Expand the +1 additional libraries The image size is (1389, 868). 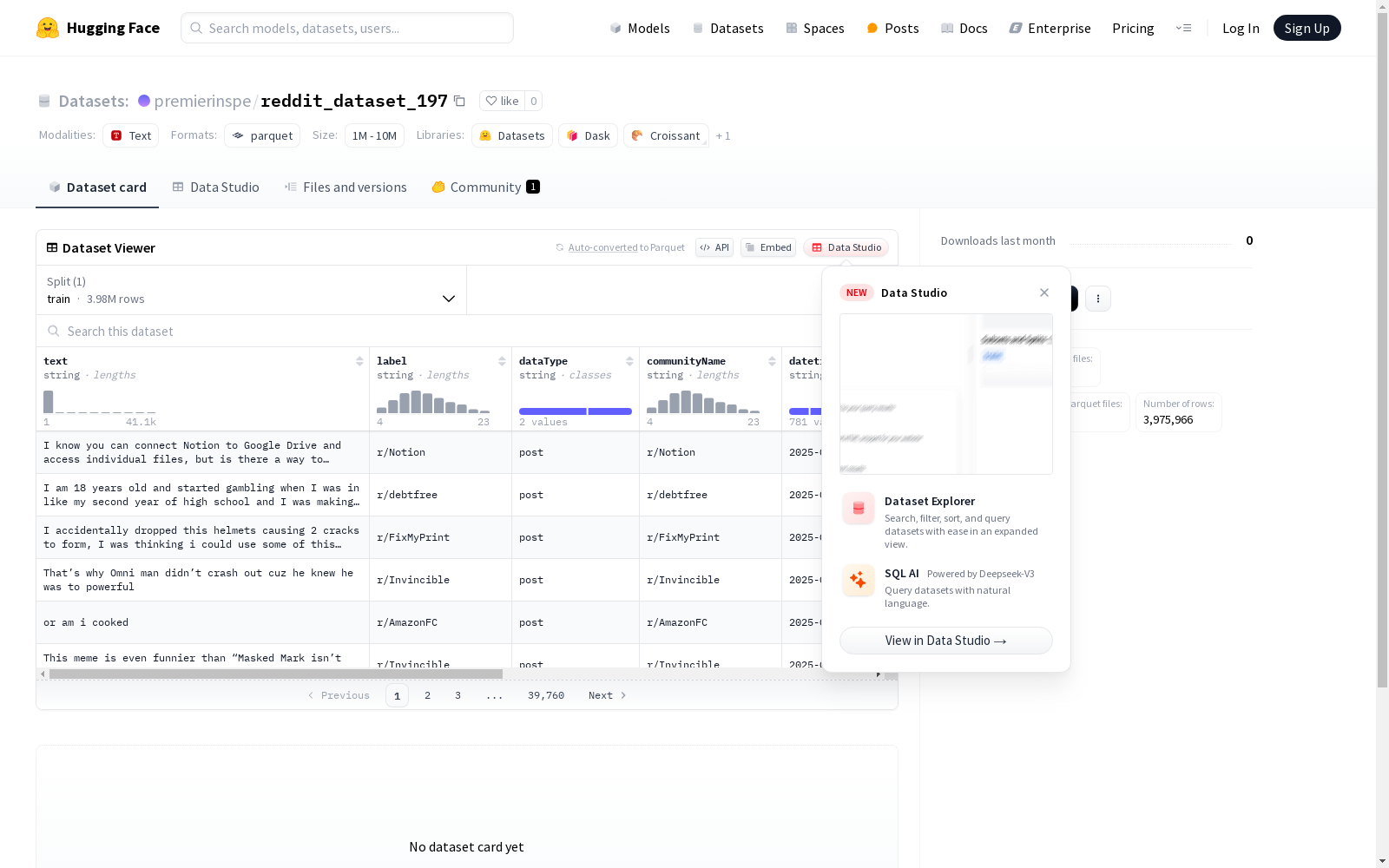tap(723, 136)
